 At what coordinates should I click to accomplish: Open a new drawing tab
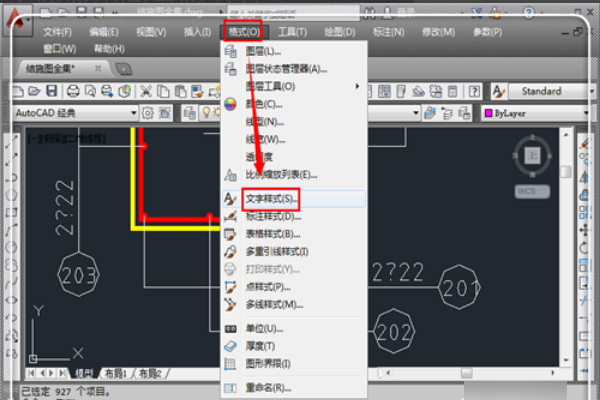(123, 69)
